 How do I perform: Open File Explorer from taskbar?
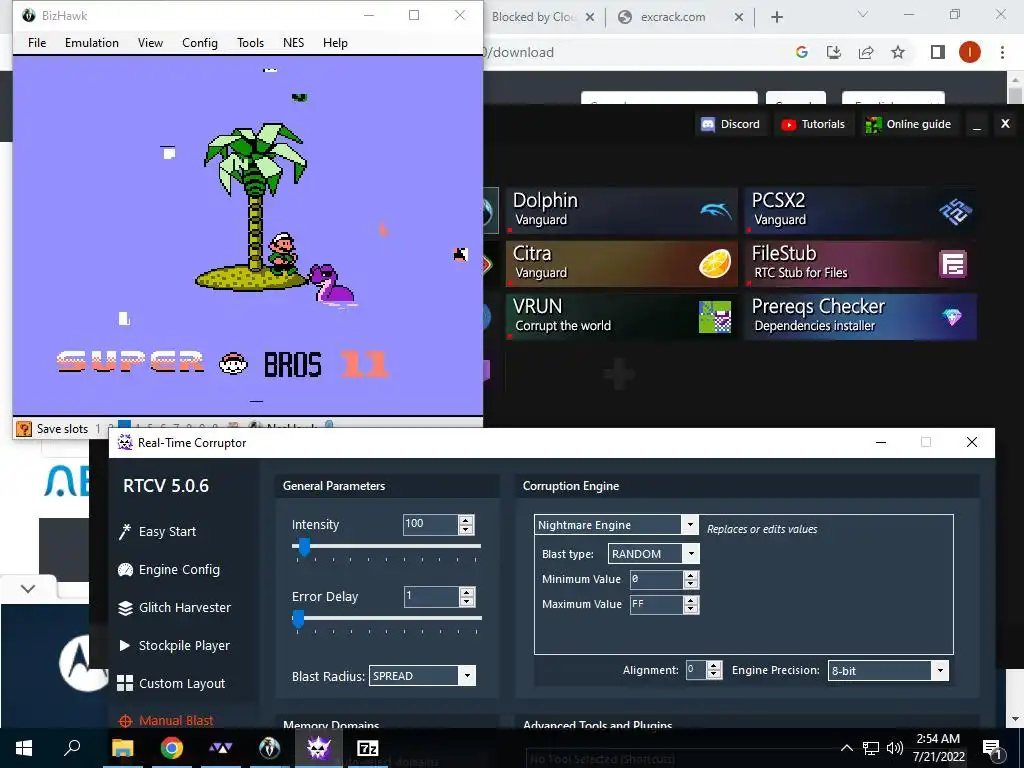(x=122, y=748)
